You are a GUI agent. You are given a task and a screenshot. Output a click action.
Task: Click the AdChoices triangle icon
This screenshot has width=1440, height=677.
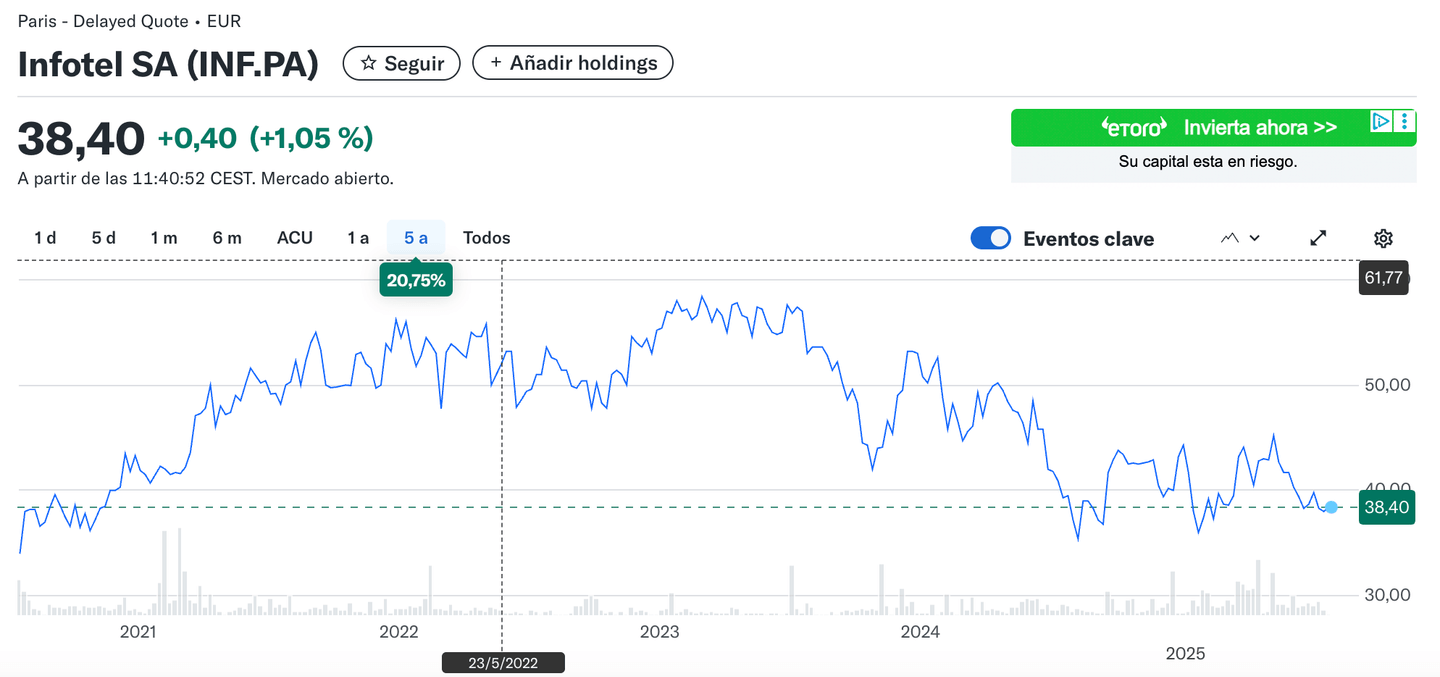tap(1381, 122)
